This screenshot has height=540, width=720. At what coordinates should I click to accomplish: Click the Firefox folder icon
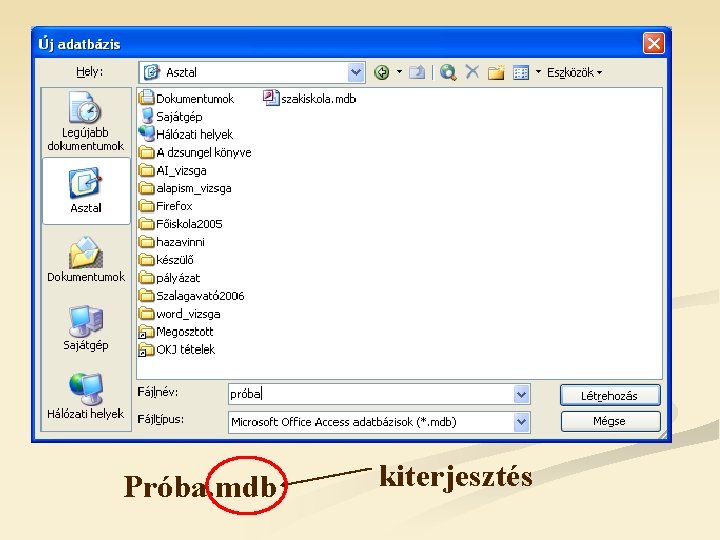click(146, 206)
